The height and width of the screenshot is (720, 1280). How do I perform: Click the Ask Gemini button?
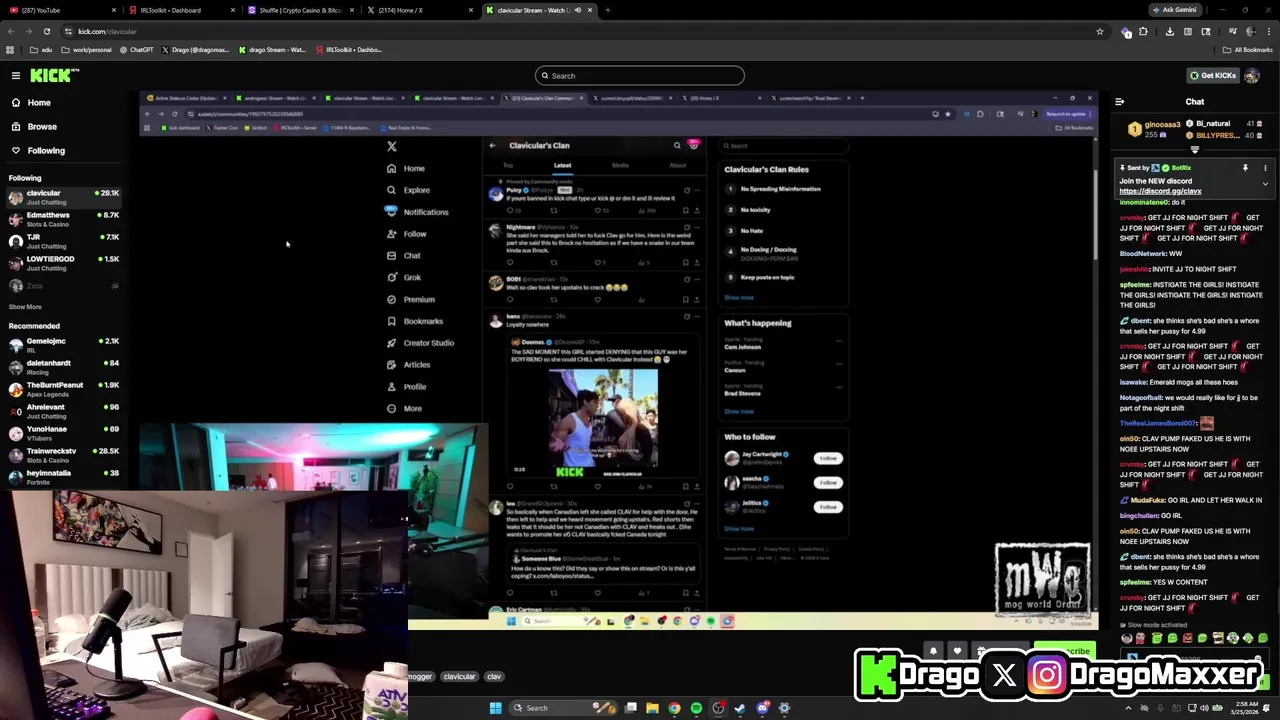point(1174,10)
